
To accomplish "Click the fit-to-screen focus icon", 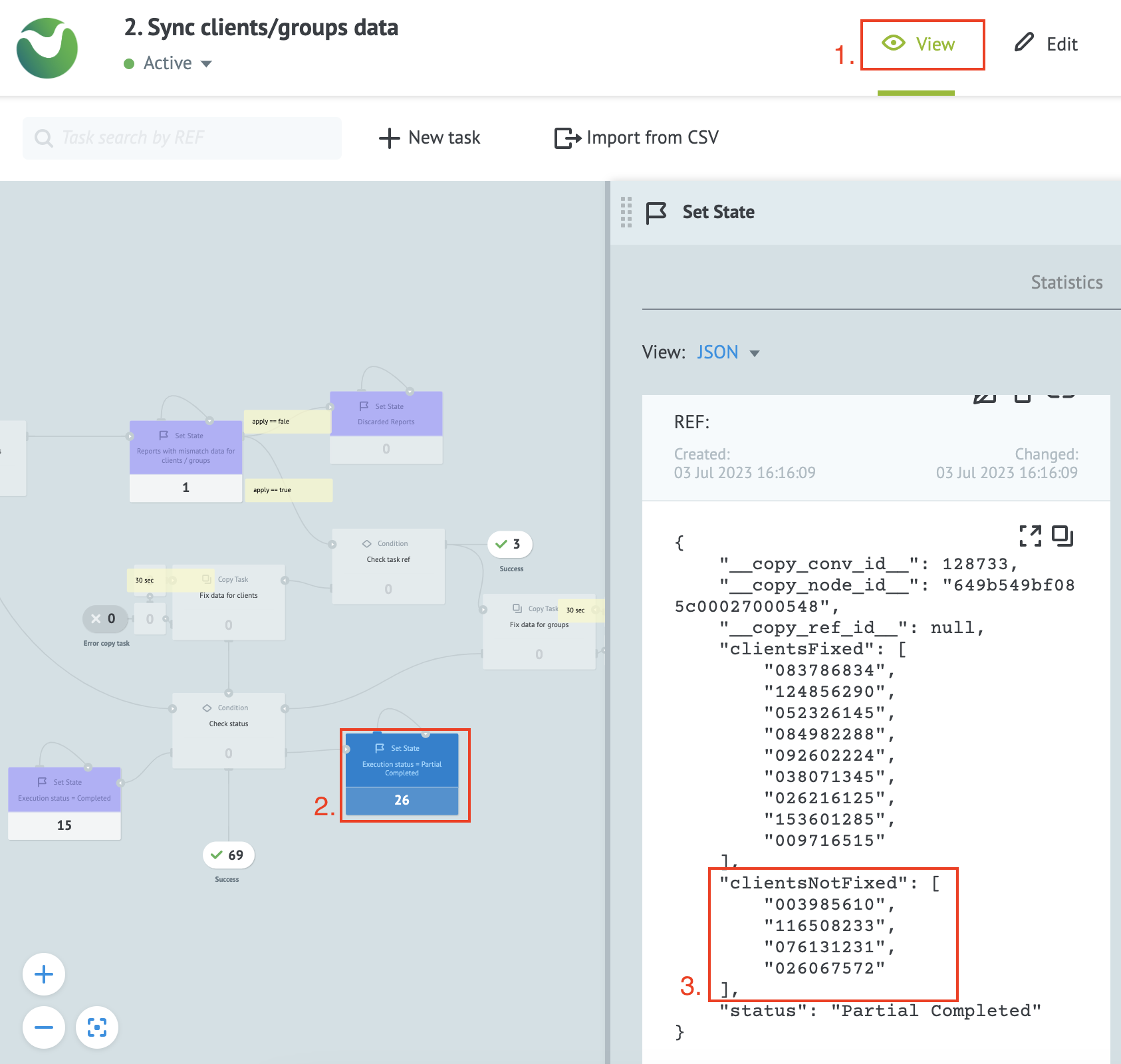I will coord(97,1027).
